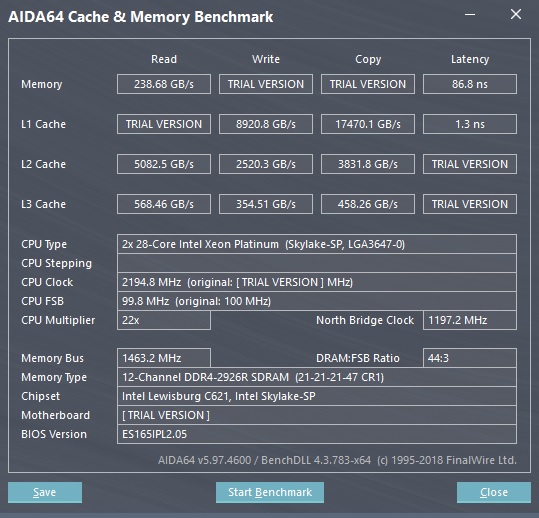Click the Memory Latency 86.8 ns field

[x=470, y=84]
